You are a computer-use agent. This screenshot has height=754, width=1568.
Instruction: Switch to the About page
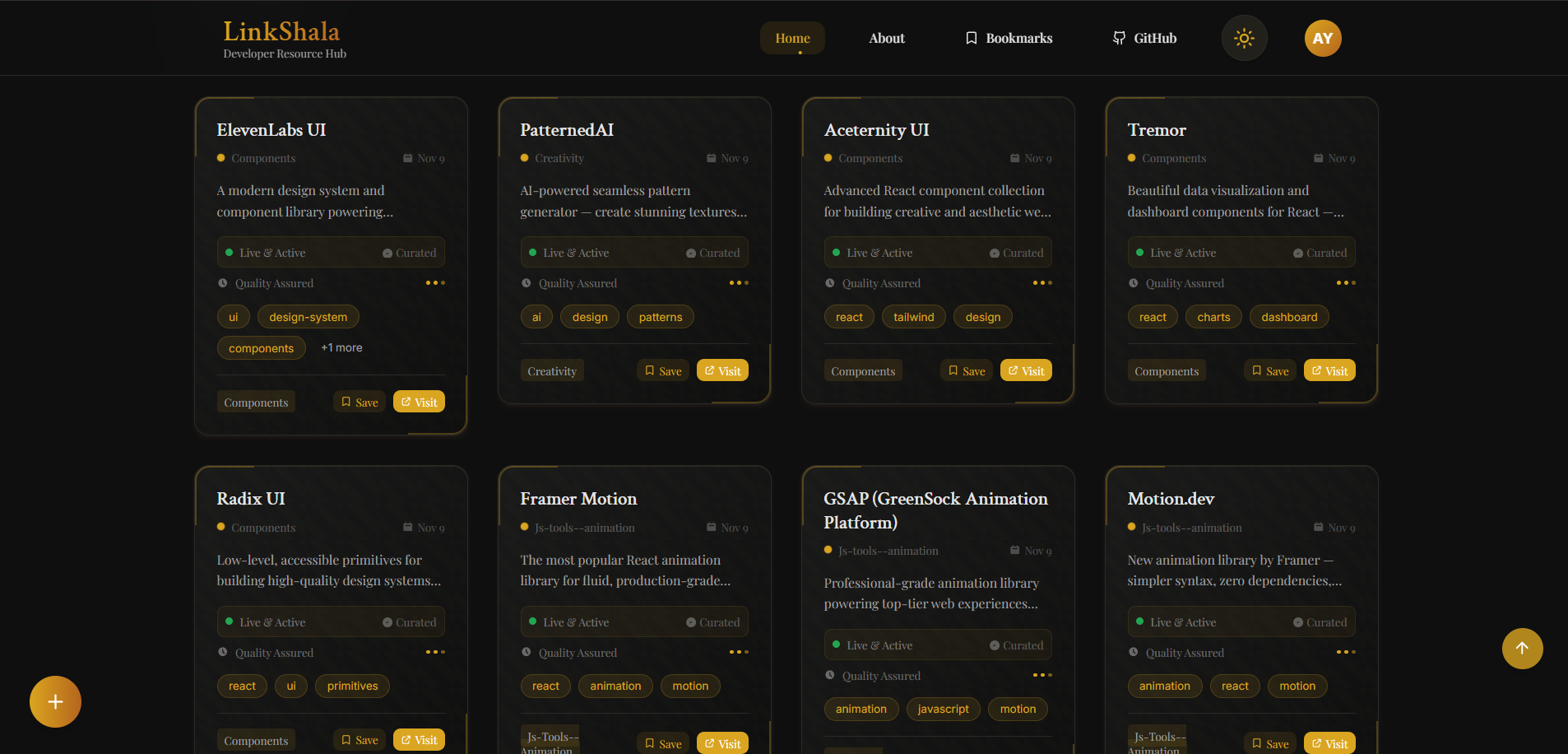coord(886,38)
